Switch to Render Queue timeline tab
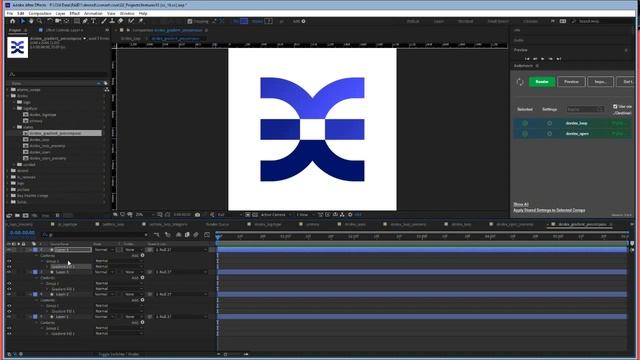Image resolution: width=640 pixels, height=360 pixels. coord(217,224)
